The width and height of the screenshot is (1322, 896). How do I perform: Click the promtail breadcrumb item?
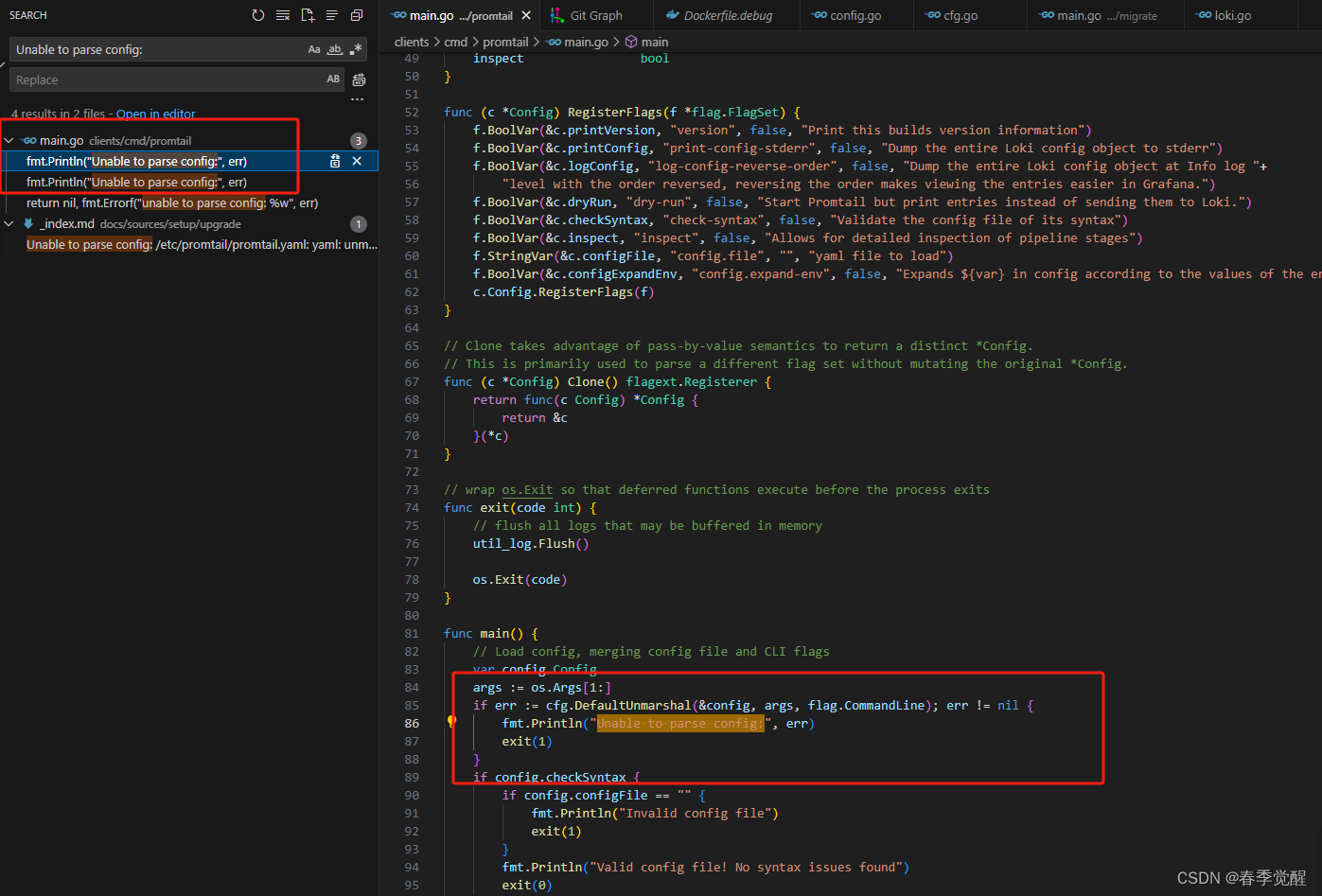(x=505, y=42)
